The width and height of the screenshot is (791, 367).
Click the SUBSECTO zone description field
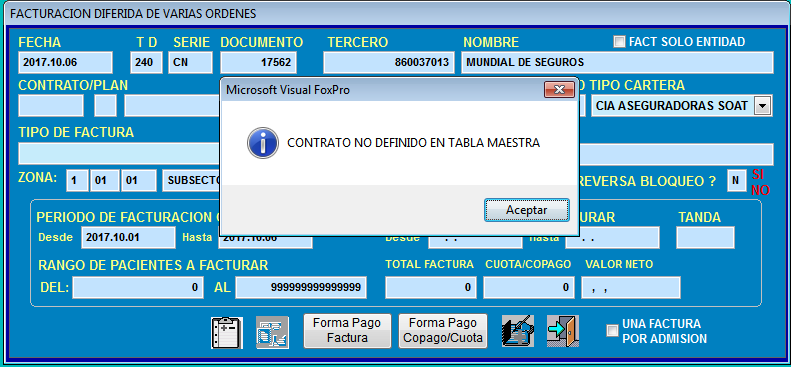tap(191, 180)
